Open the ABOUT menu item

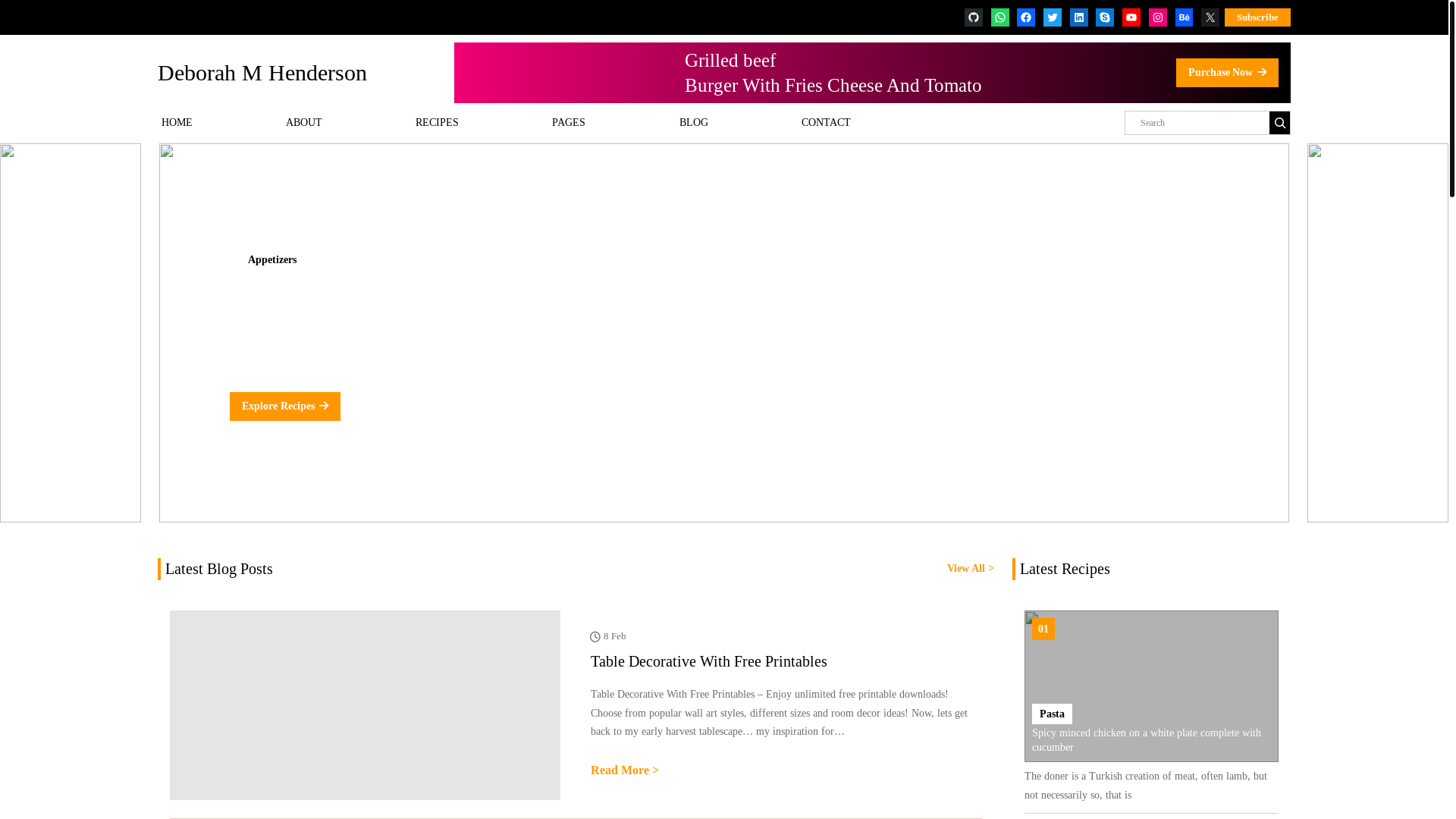coord(304,123)
